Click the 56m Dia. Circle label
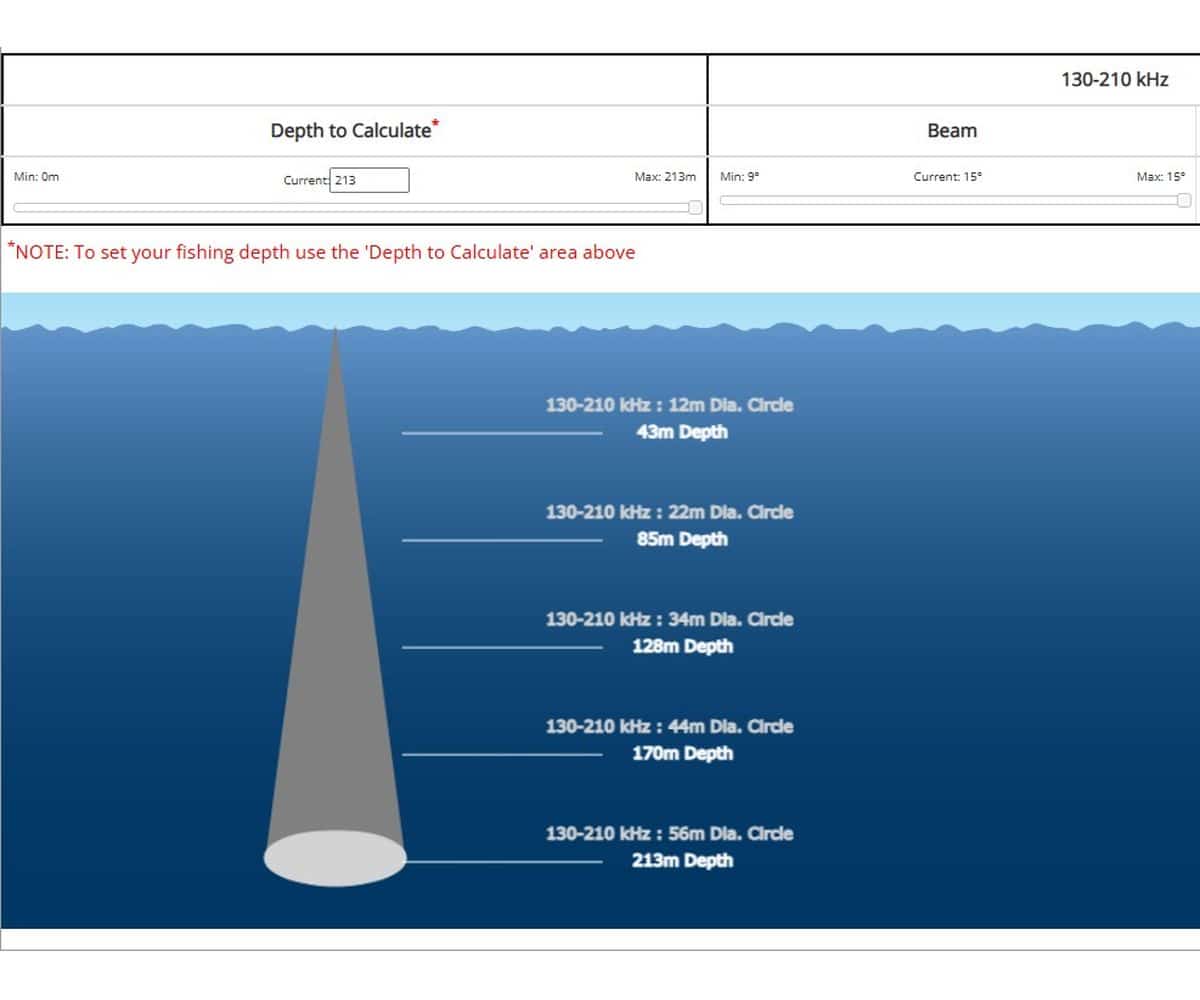The height and width of the screenshot is (1000, 1200). click(670, 833)
